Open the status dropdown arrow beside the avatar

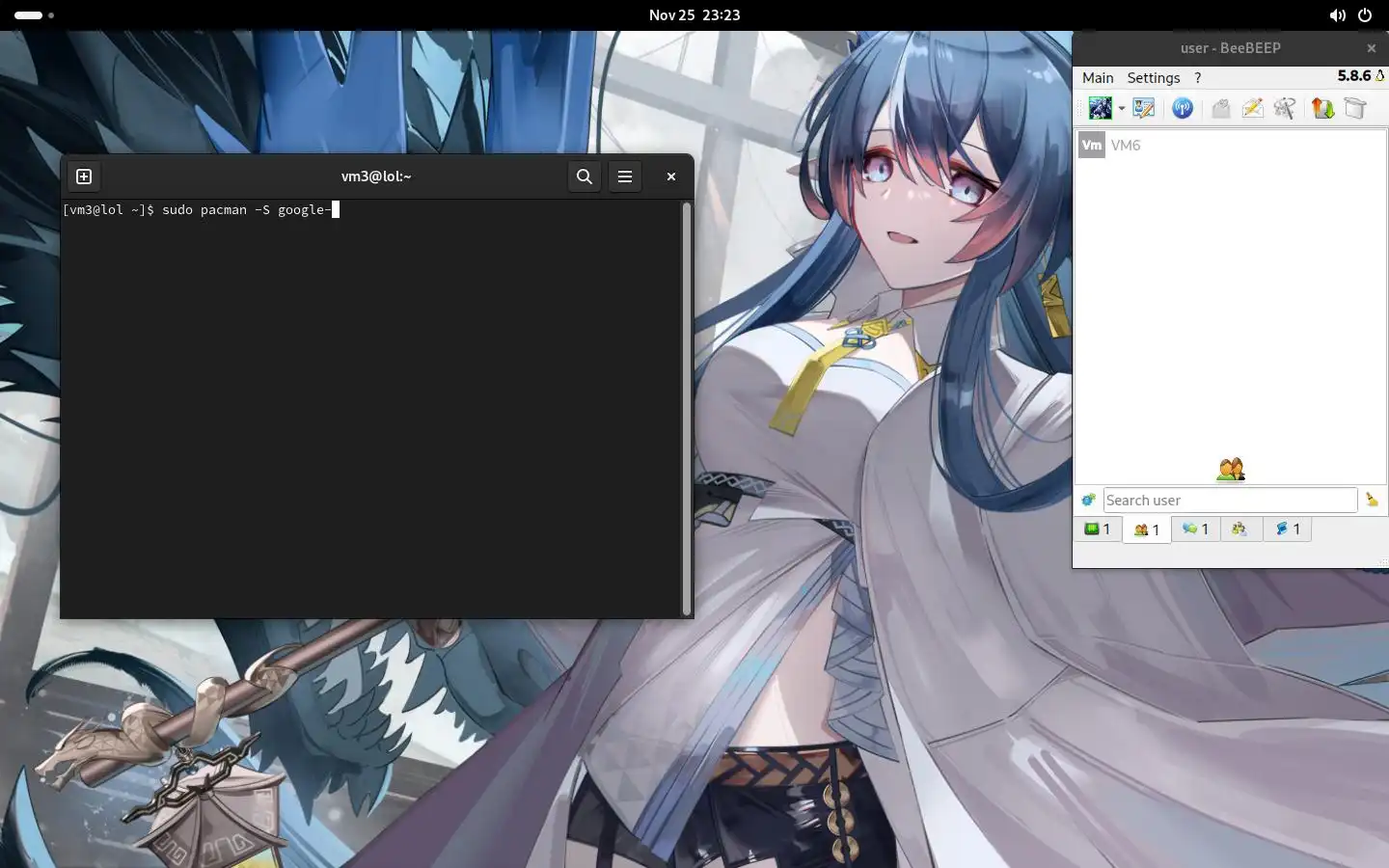1122,109
